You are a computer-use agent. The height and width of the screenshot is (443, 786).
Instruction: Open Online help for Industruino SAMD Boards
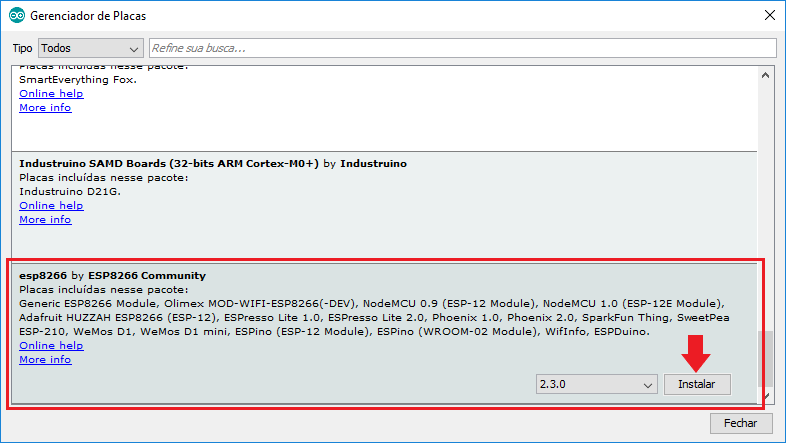point(51,206)
